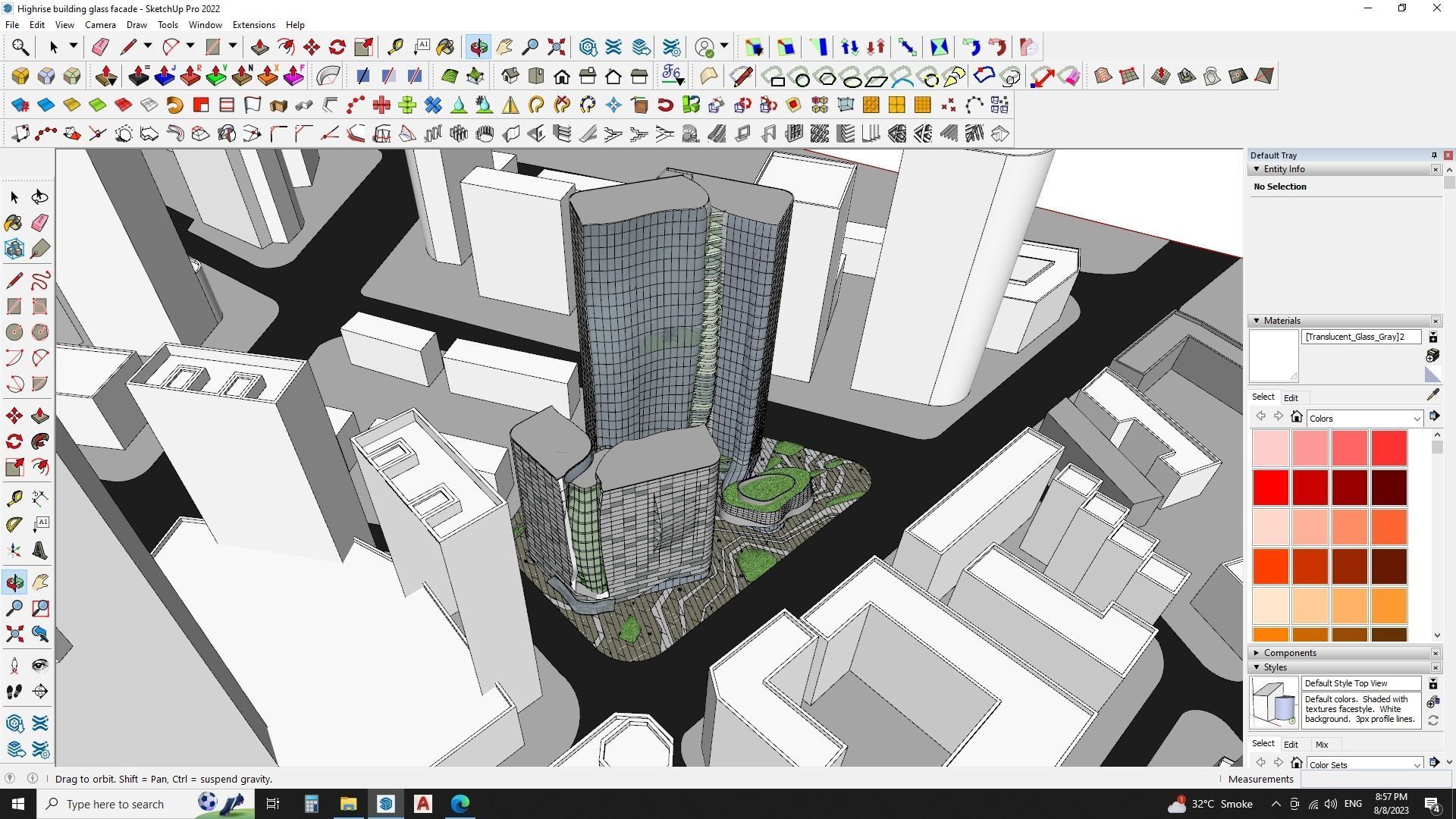
Task: Click the Default Style Top View thumbnail
Action: pyautogui.click(x=1274, y=701)
